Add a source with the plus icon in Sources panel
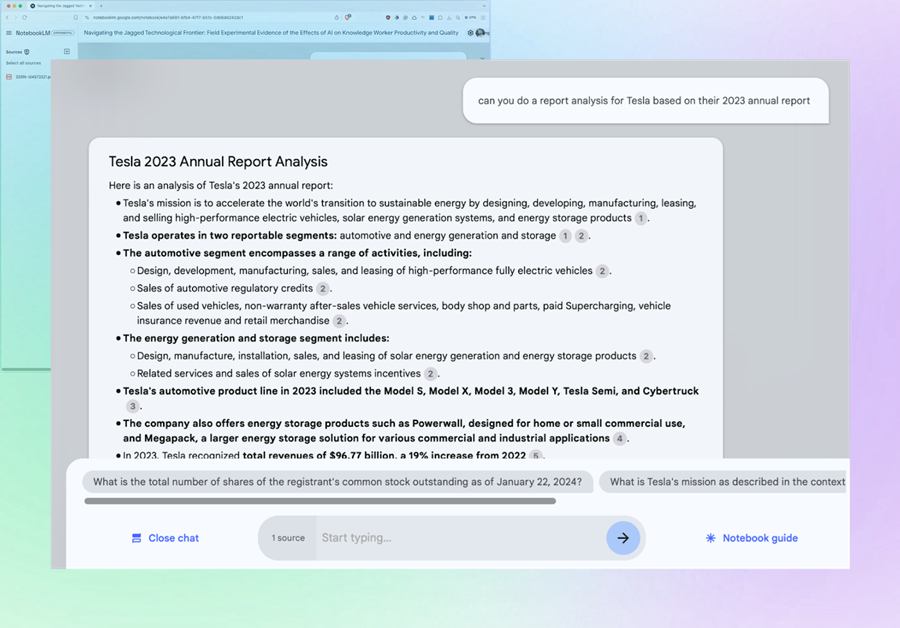Viewport: 900px width, 628px height. [x=67, y=51]
